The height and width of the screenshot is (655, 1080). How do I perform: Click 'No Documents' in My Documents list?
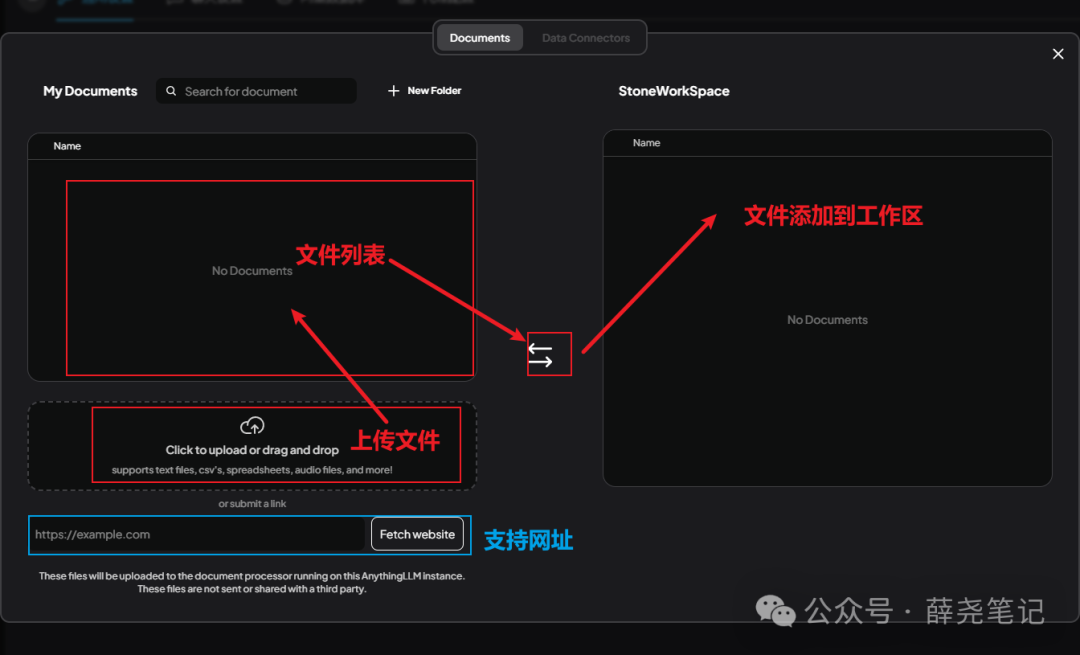pyautogui.click(x=252, y=271)
